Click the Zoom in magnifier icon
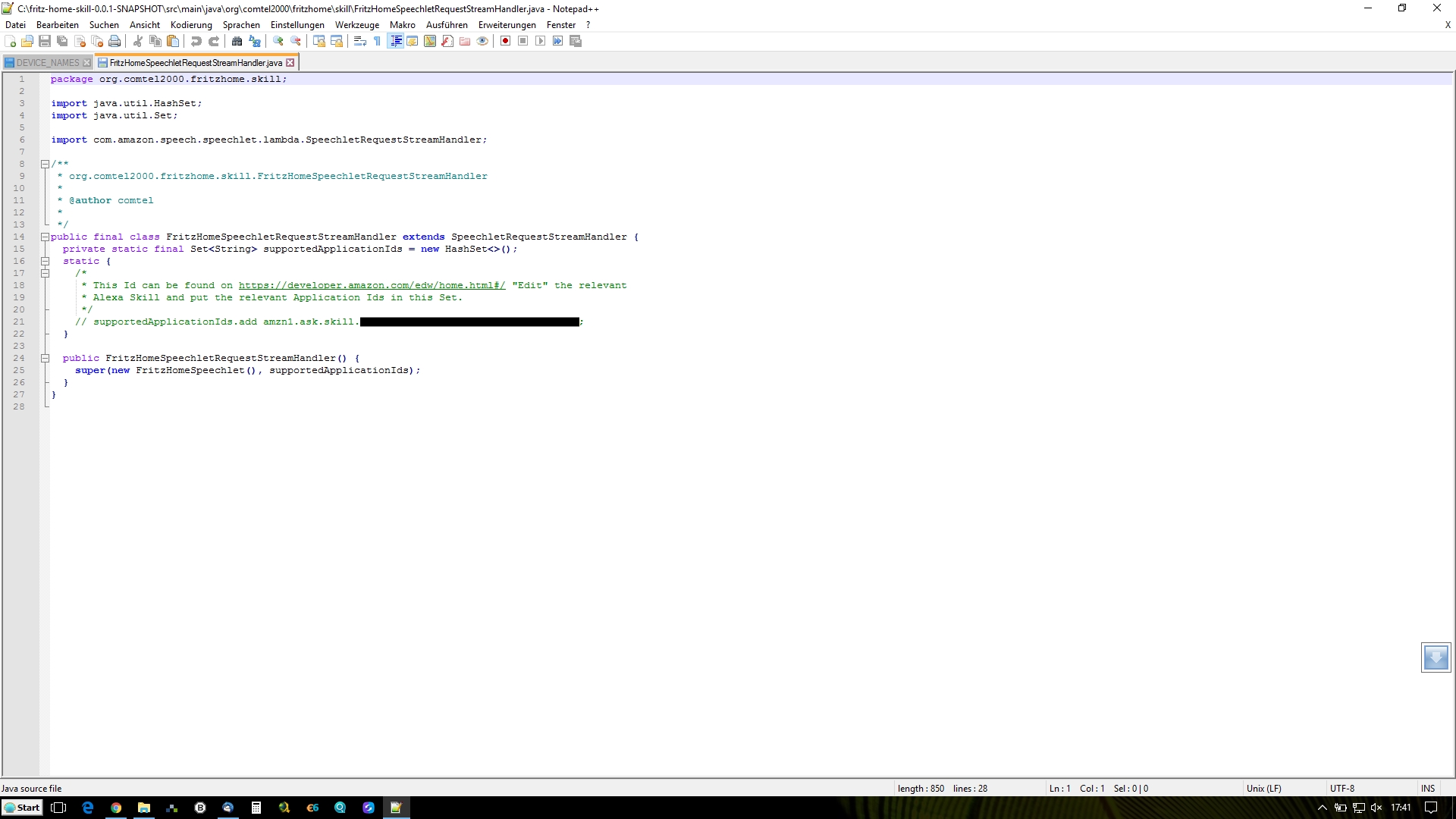Viewport: 1456px width, 819px height. 278,41
